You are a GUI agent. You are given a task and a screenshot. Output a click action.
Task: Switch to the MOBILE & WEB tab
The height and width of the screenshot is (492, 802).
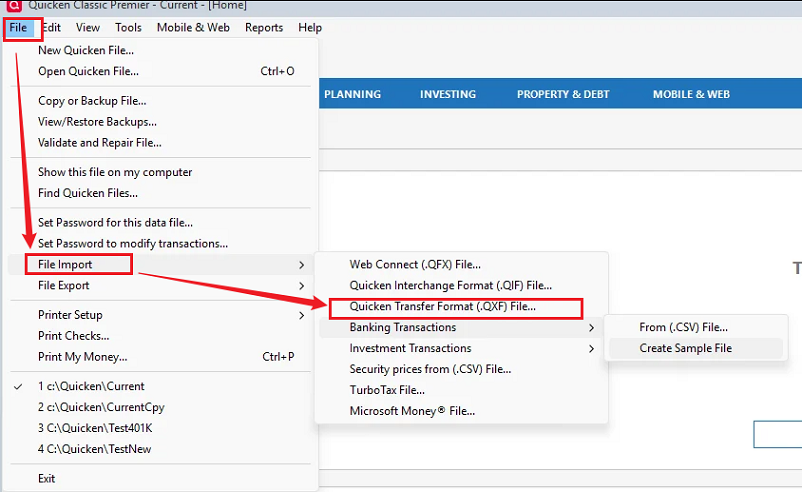[x=692, y=94]
